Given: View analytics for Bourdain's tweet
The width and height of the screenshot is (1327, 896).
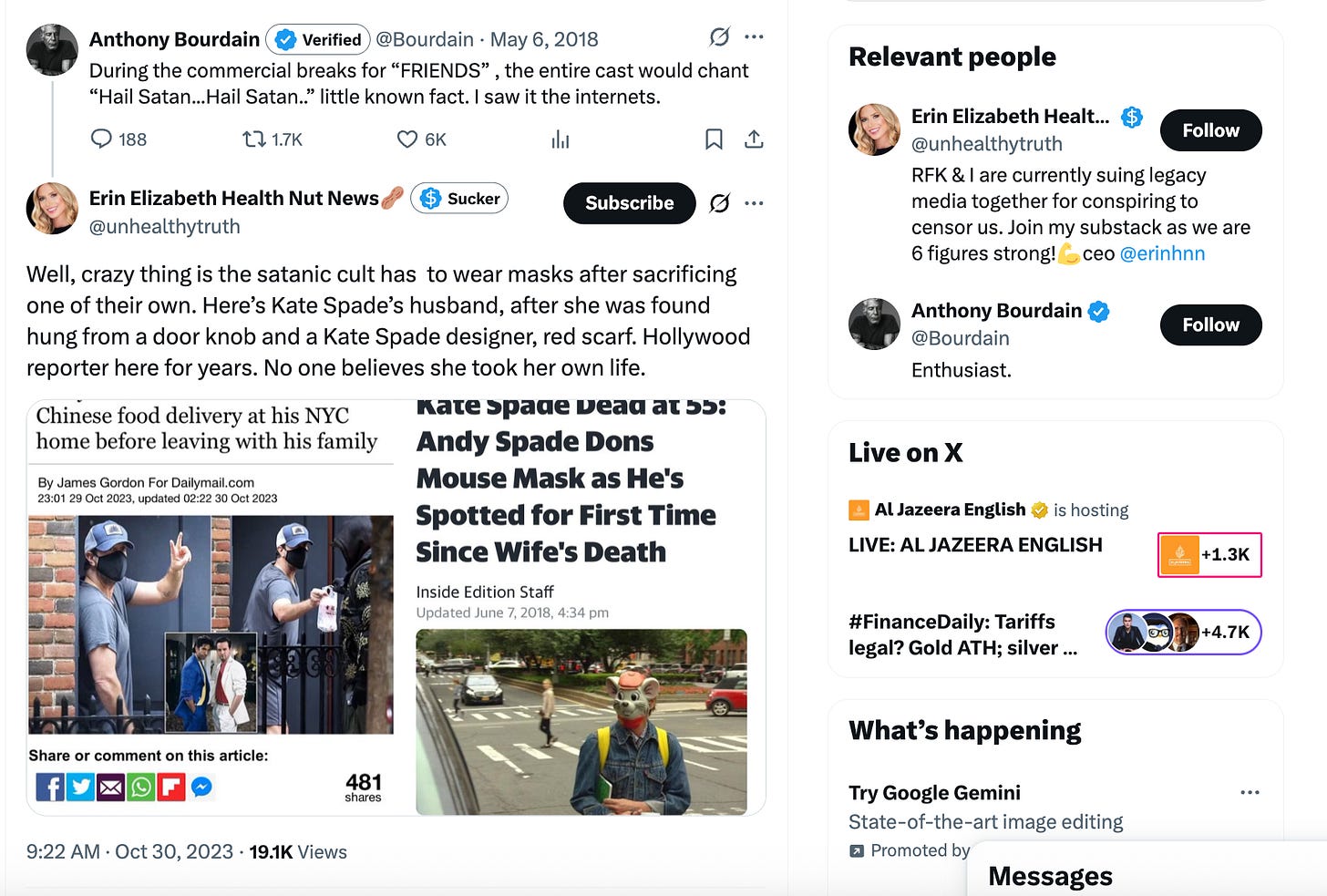Looking at the screenshot, I should click(560, 139).
